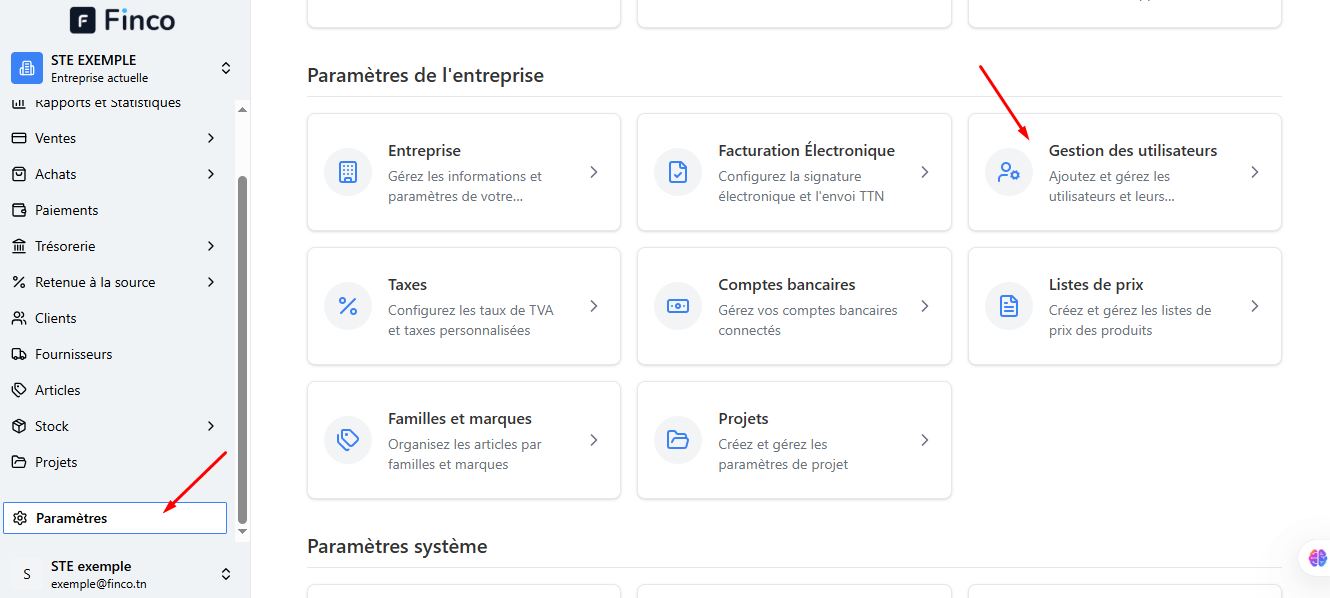Select Paramètres in the sidebar
Image resolution: width=1330 pixels, height=598 pixels.
[x=115, y=518]
